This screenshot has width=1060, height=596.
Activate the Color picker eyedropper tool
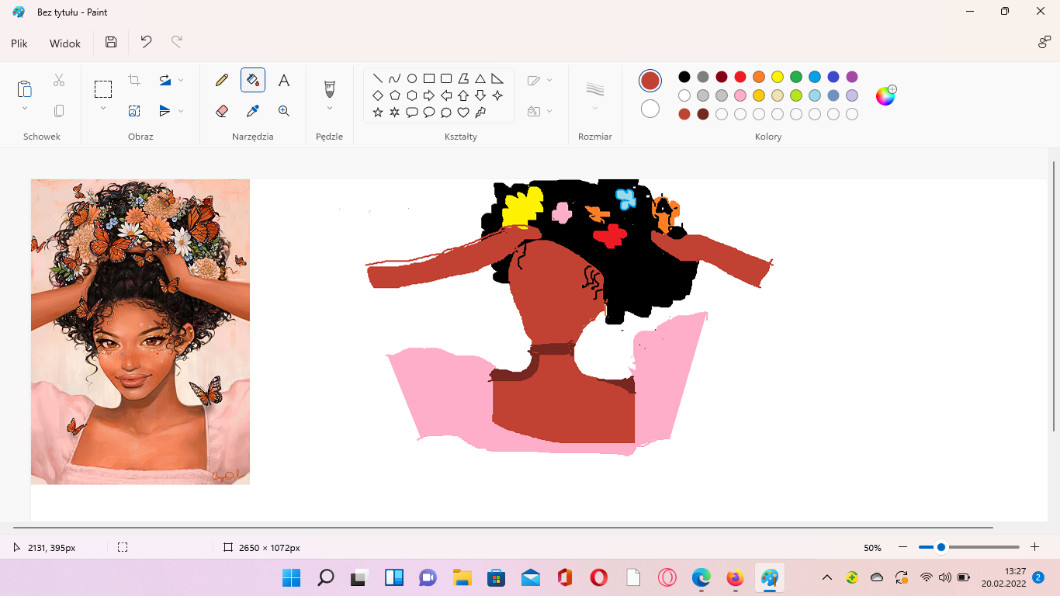(x=253, y=111)
